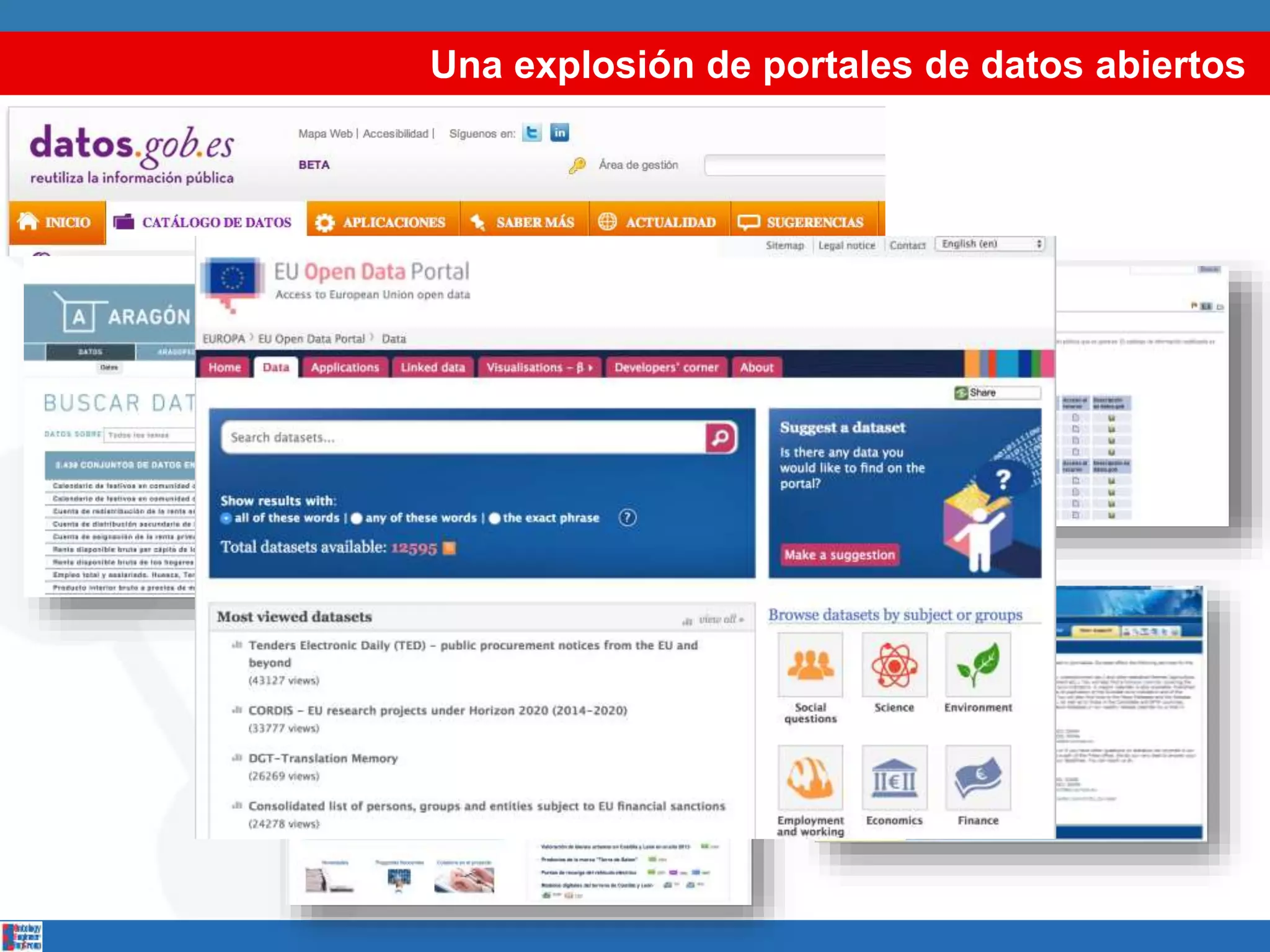Open the EU financial sanctions consolidated list link

487,806
